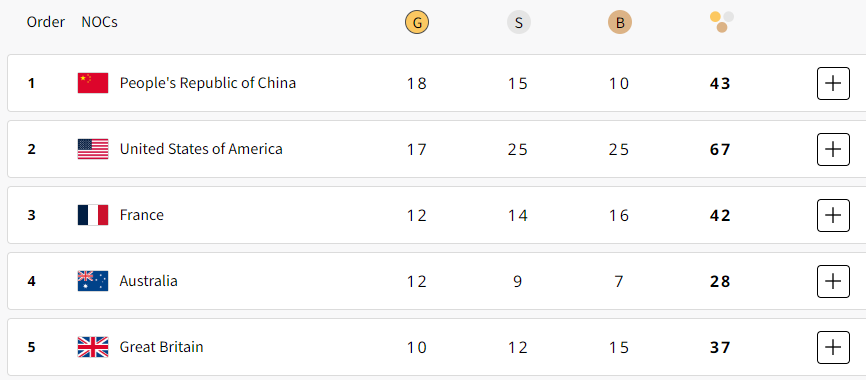866x380 pixels.
Task: Click the France total of 42
Action: coord(720,215)
